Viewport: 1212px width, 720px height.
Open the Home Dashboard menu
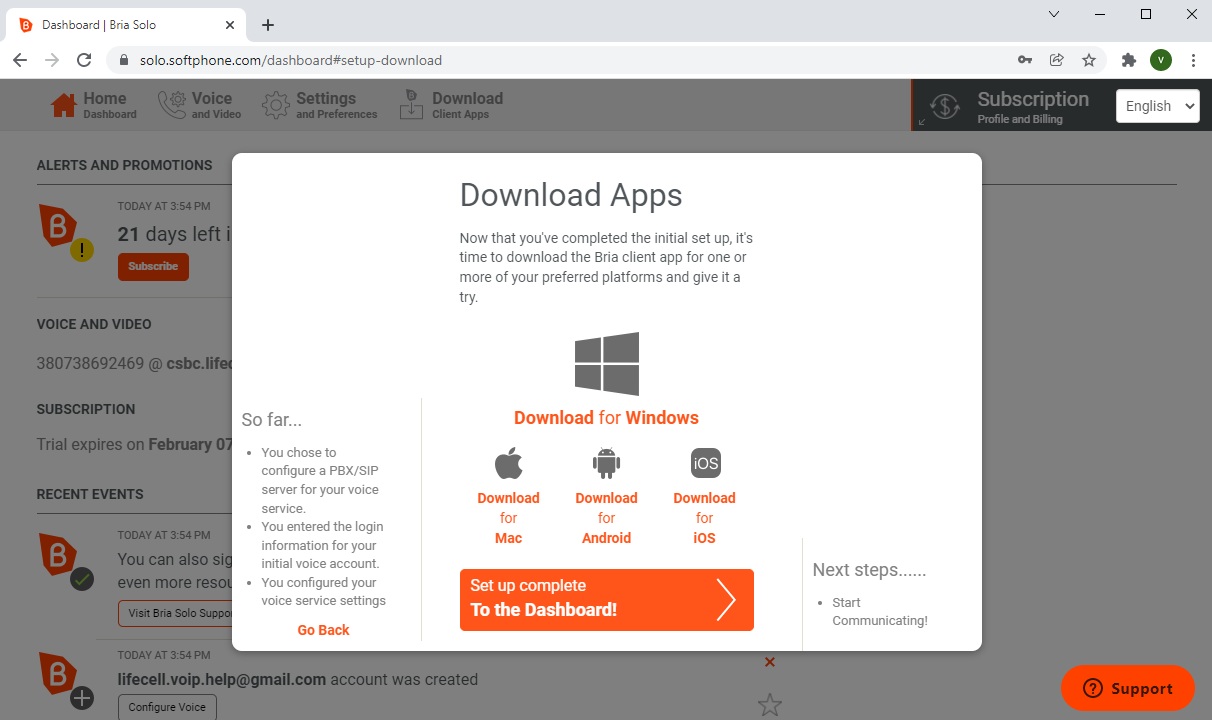(94, 105)
